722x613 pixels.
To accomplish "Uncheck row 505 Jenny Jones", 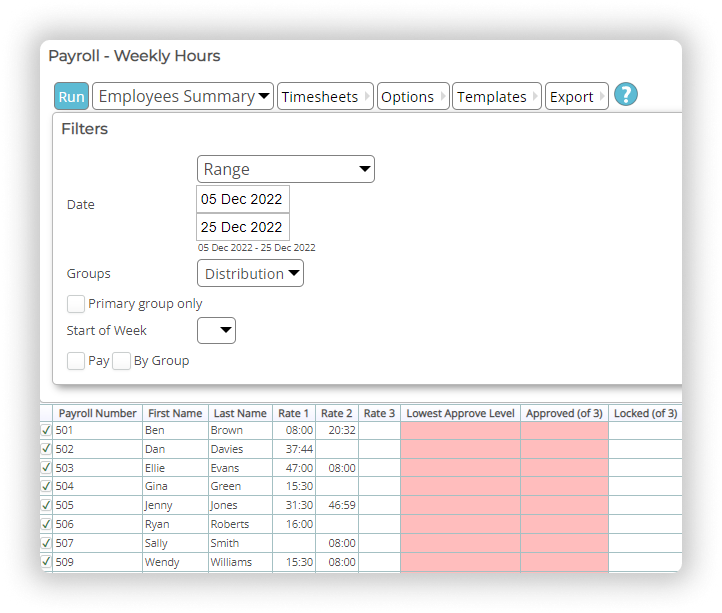I will (46, 505).
